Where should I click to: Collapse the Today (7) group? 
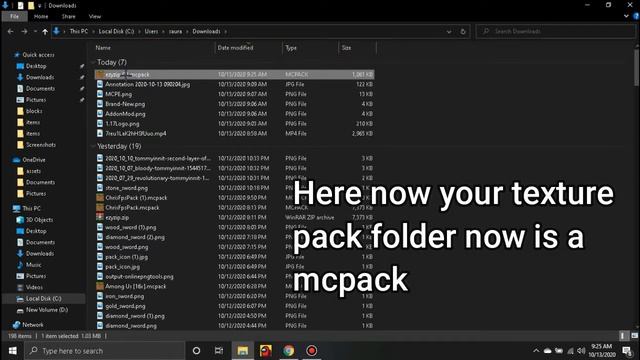(x=93, y=62)
